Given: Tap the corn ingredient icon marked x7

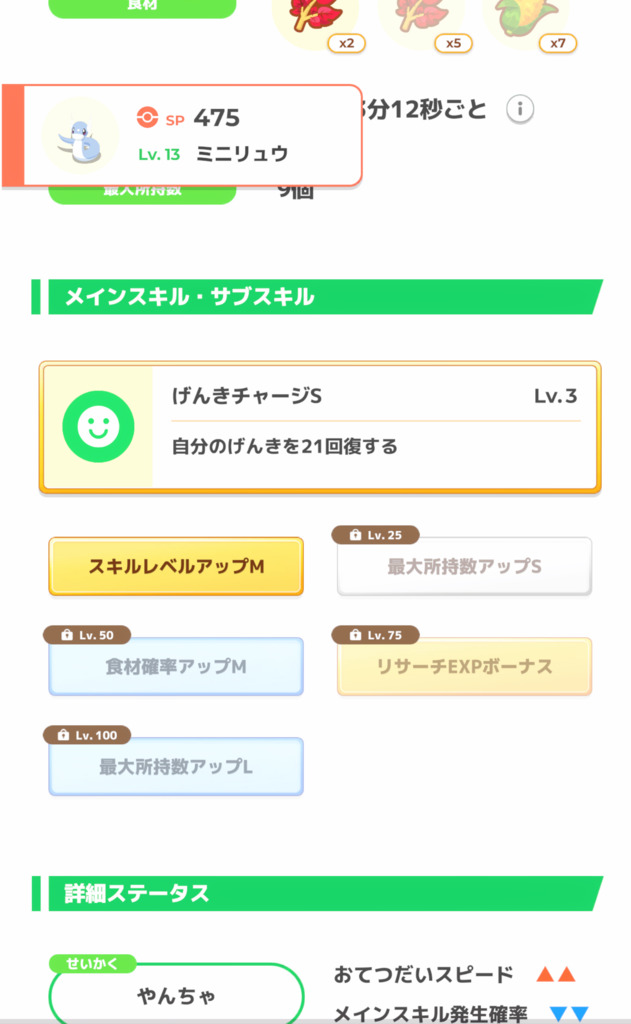Looking at the screenshot, I should point(526,18).
